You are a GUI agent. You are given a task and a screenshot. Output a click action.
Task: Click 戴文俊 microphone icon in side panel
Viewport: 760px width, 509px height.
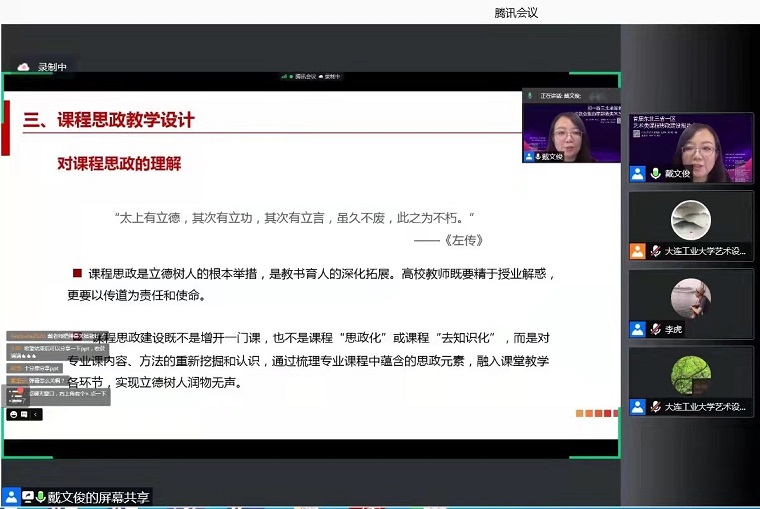tap(655, 174)
